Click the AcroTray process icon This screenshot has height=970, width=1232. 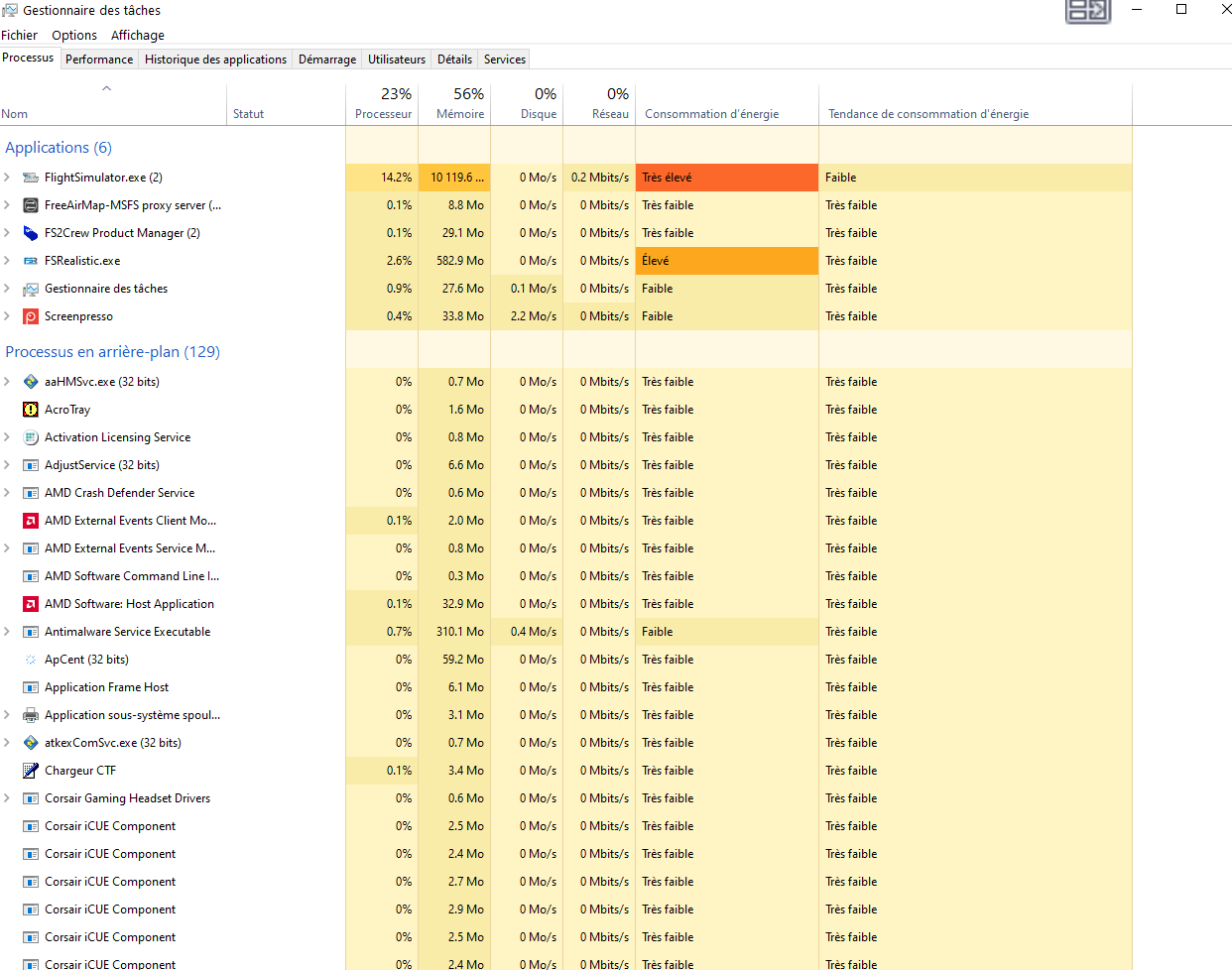point(31,410)
